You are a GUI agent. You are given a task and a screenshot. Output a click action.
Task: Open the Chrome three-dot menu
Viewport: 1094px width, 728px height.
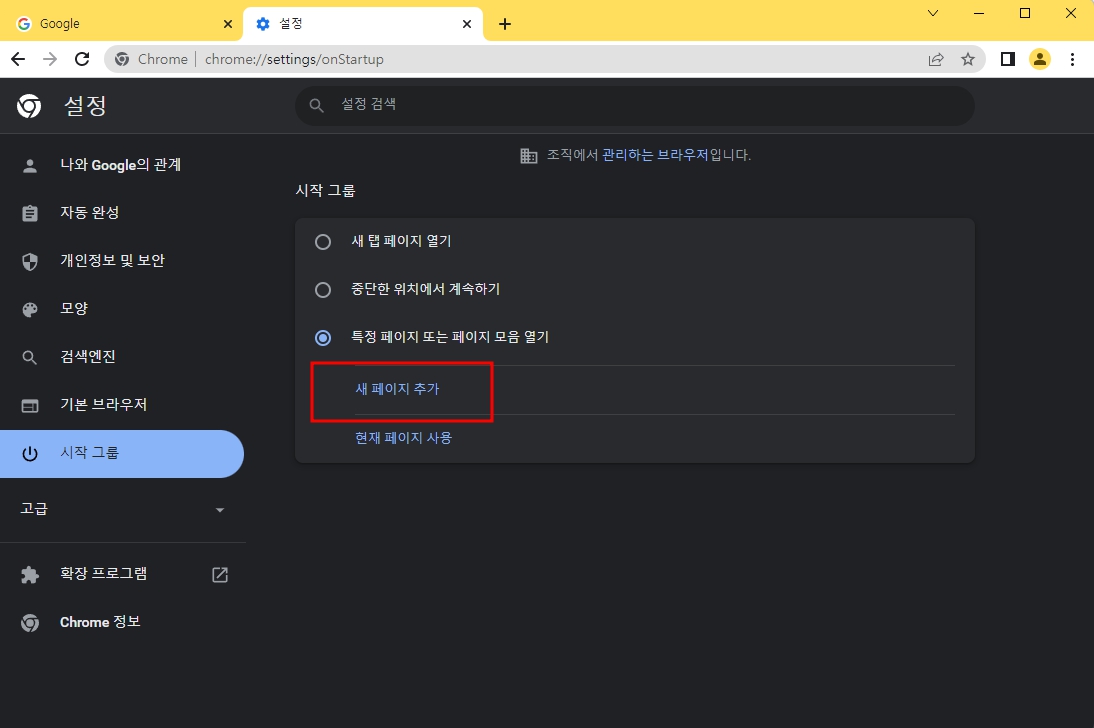click(x=1072, y=59)
